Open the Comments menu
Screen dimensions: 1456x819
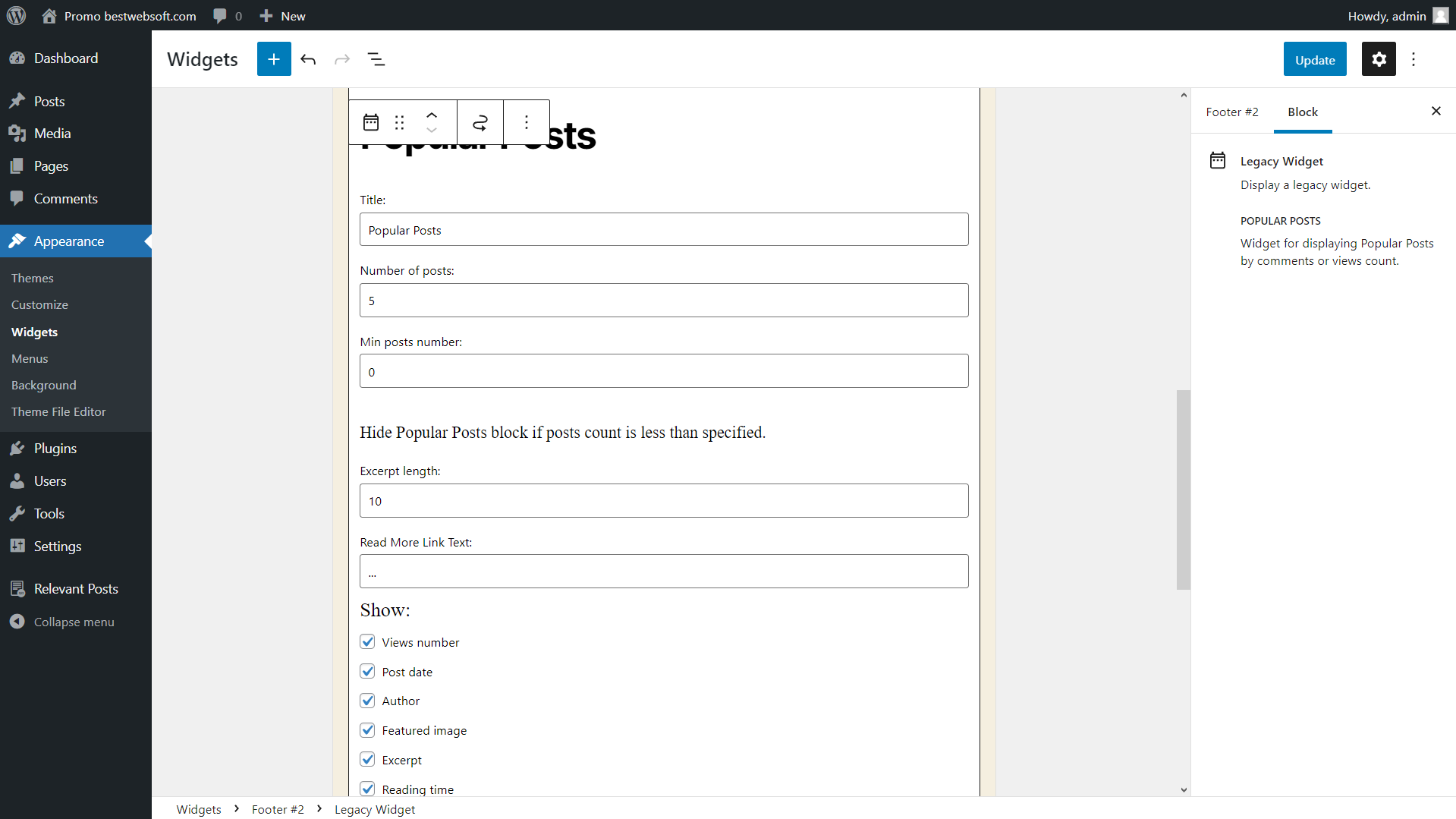pos(76,199)
